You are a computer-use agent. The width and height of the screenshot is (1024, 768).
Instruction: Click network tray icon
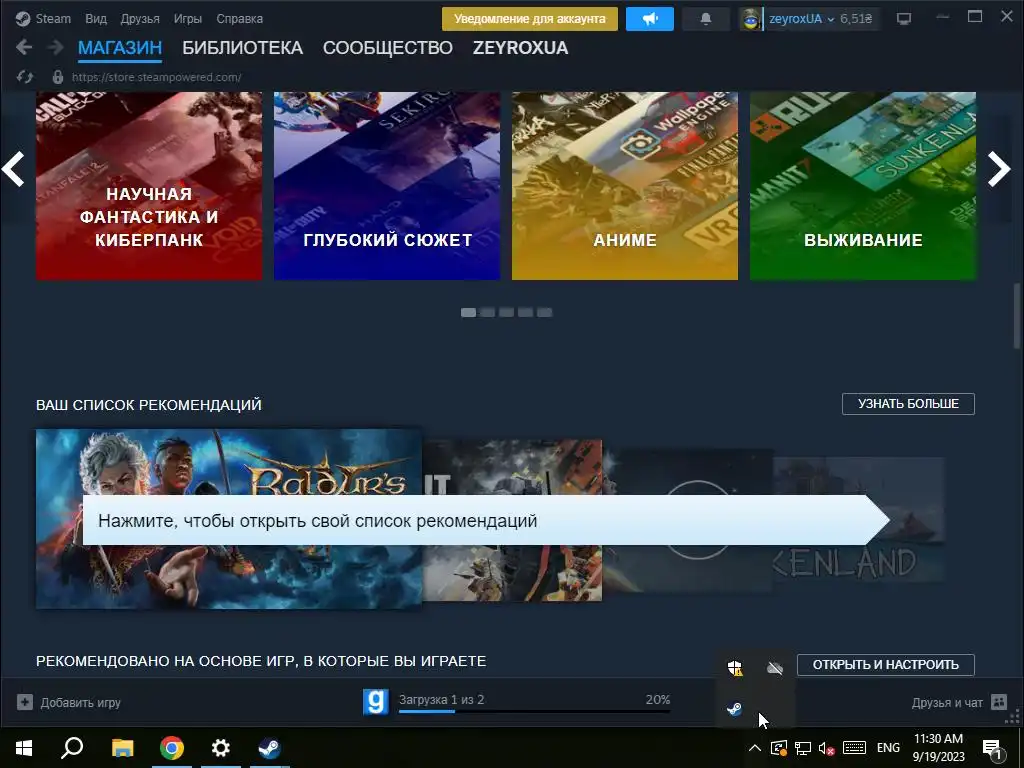pyautogui.click(x=803, y=748)
